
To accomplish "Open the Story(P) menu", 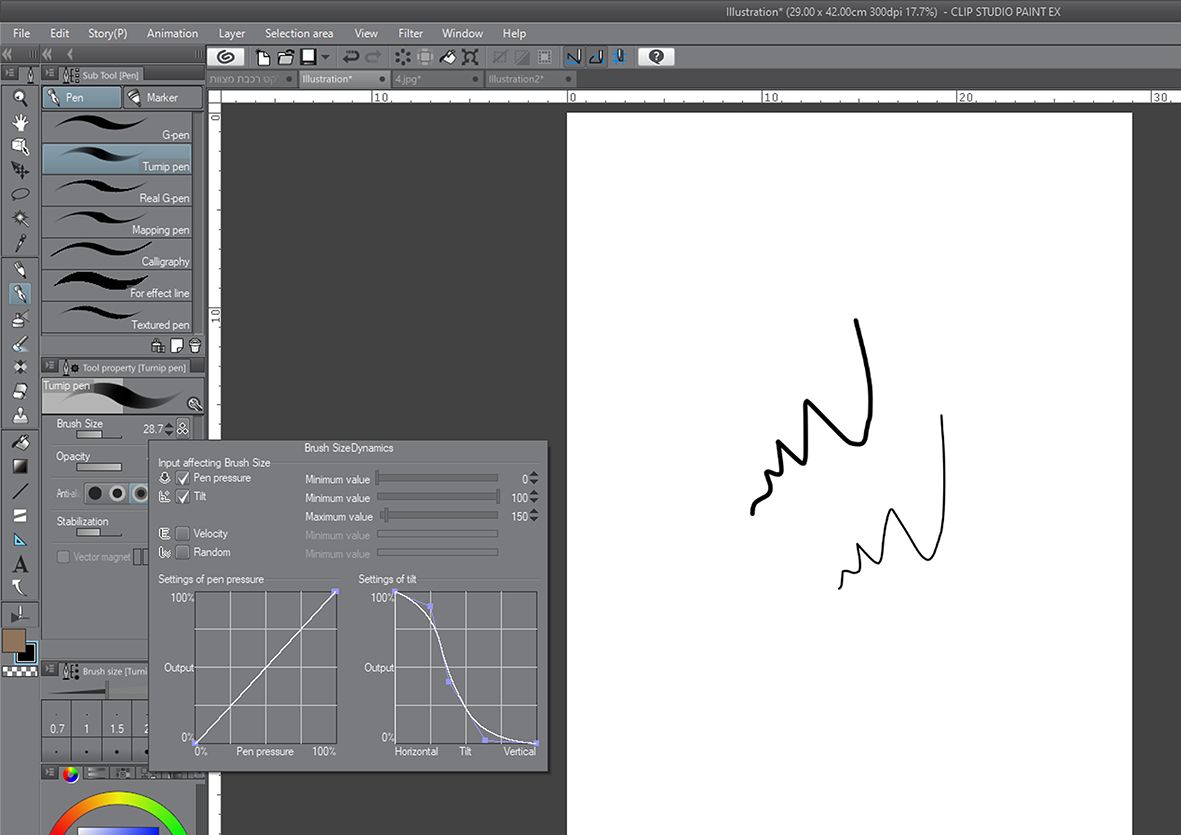I will pos(108,33).
